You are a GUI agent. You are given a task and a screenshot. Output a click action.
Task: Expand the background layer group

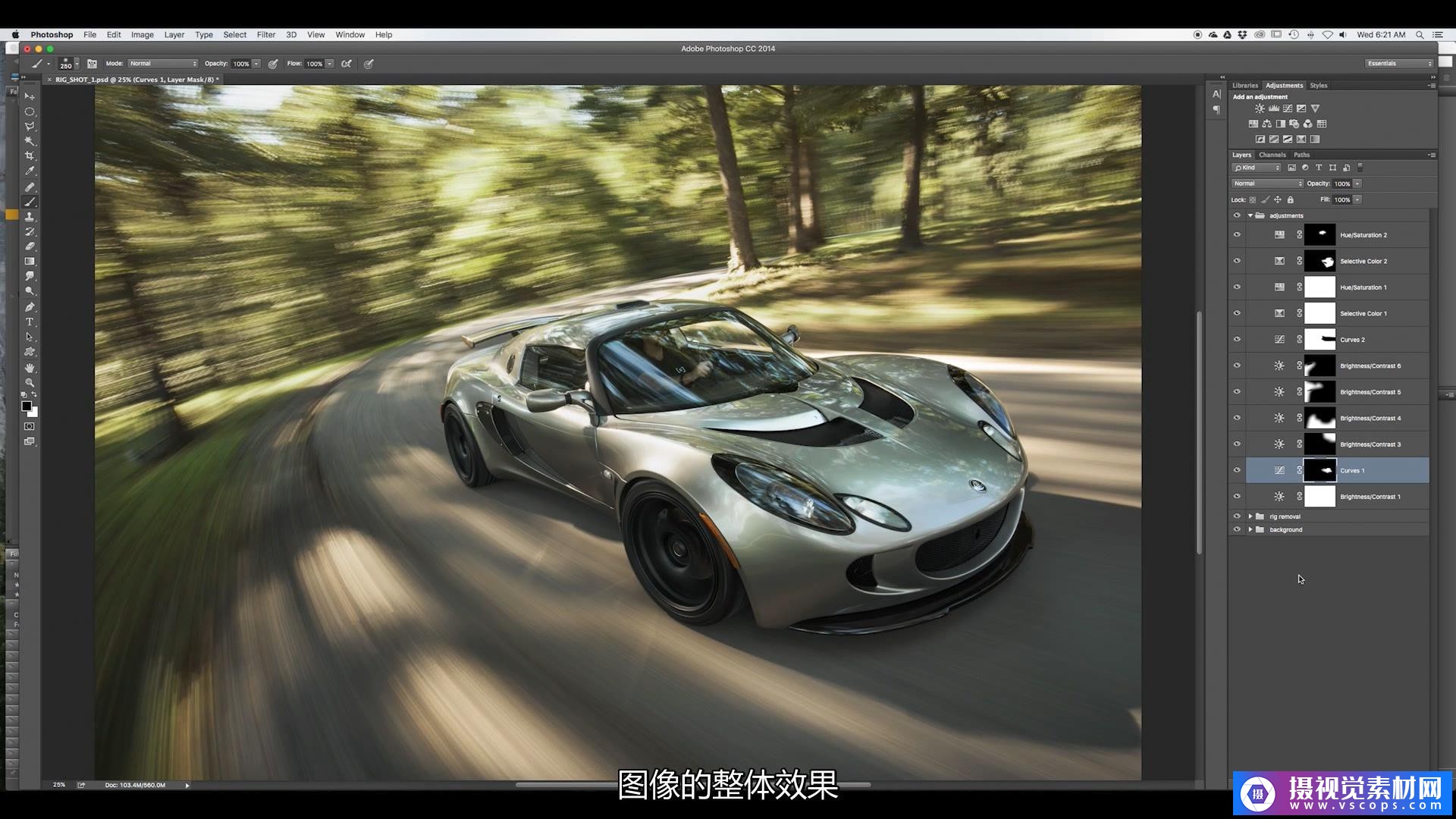coord(1250,529)
